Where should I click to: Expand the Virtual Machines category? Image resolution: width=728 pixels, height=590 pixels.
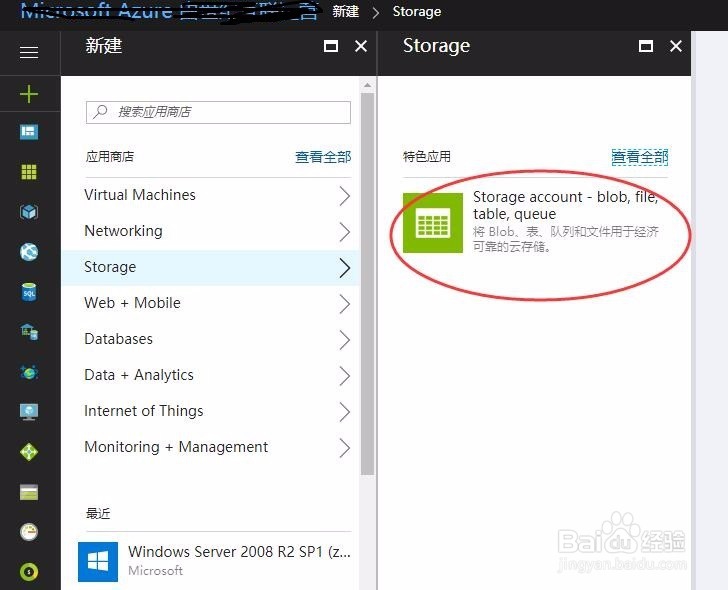pyautogui.click(x=217, y=195)
